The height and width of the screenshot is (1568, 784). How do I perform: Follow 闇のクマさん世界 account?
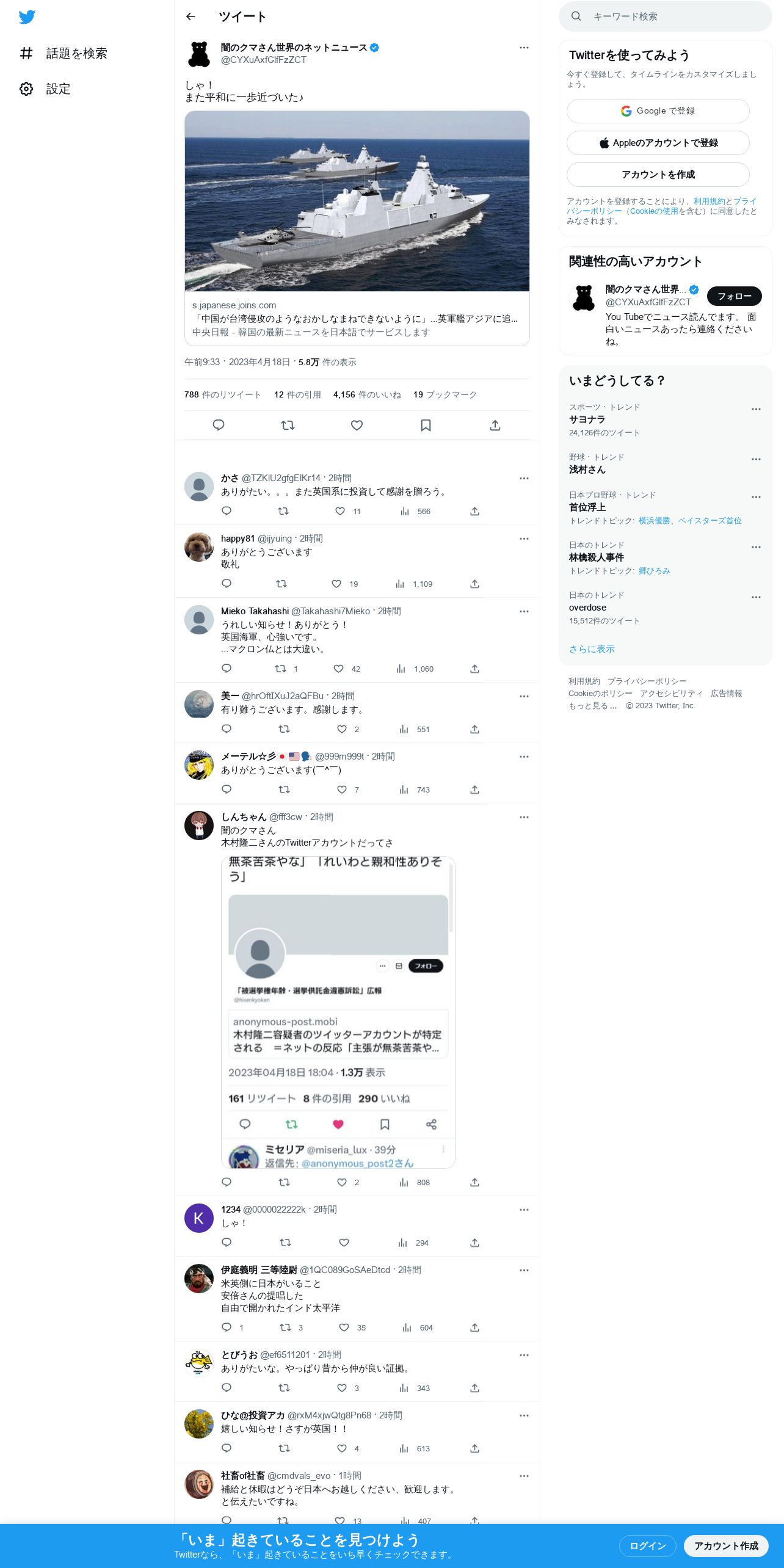(x=735, y=296)
